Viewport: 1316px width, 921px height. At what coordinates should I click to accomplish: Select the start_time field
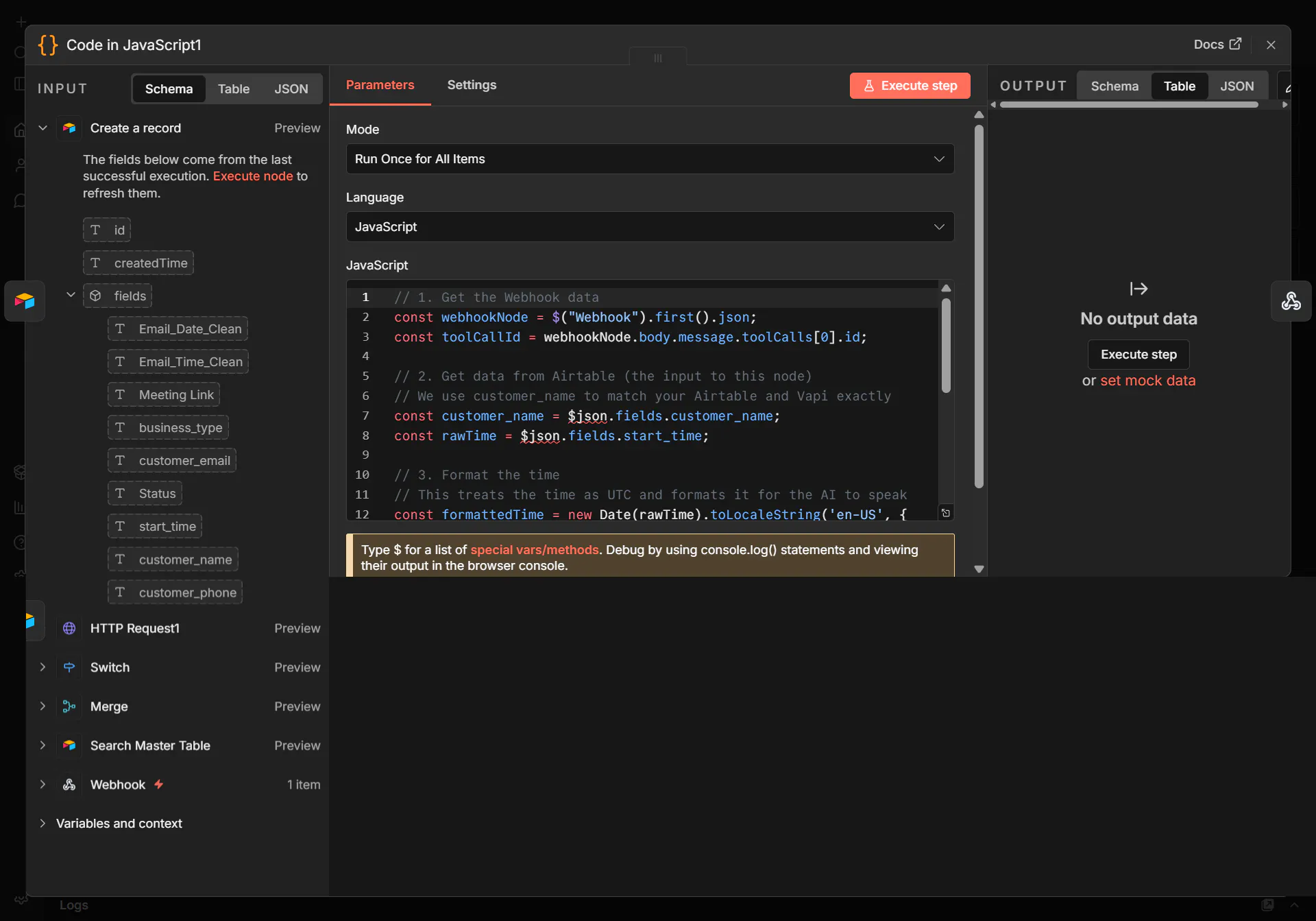click(x=155, y=526)
